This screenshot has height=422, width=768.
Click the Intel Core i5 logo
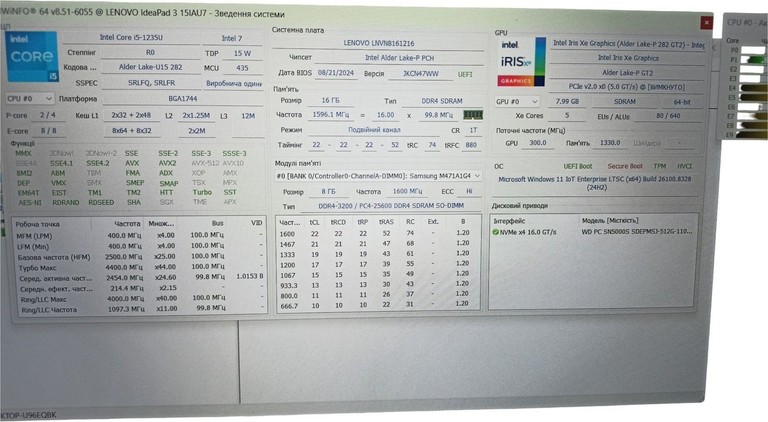click(32, 56)
